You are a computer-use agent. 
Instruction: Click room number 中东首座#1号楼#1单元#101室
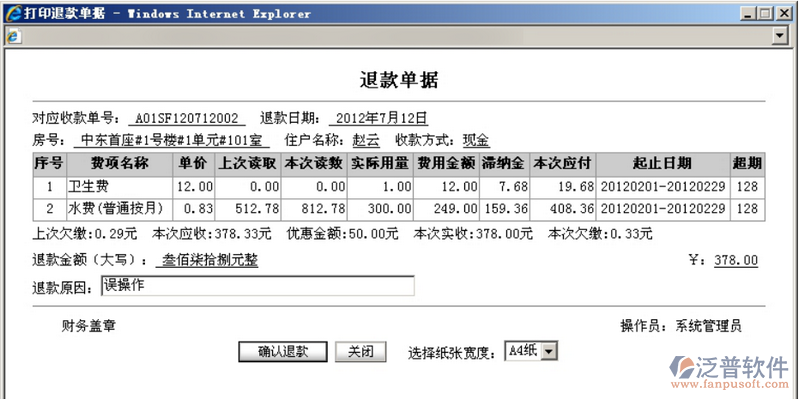pos(172,140)
